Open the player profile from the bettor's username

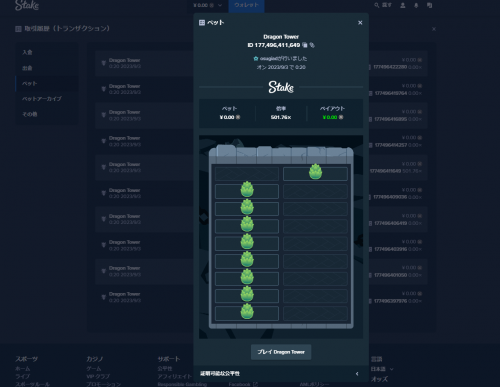[x=269, y=58]
